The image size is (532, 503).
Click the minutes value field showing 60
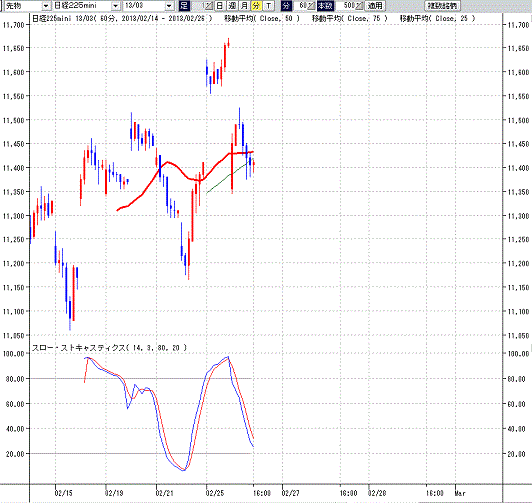click(x=300, y=5)
